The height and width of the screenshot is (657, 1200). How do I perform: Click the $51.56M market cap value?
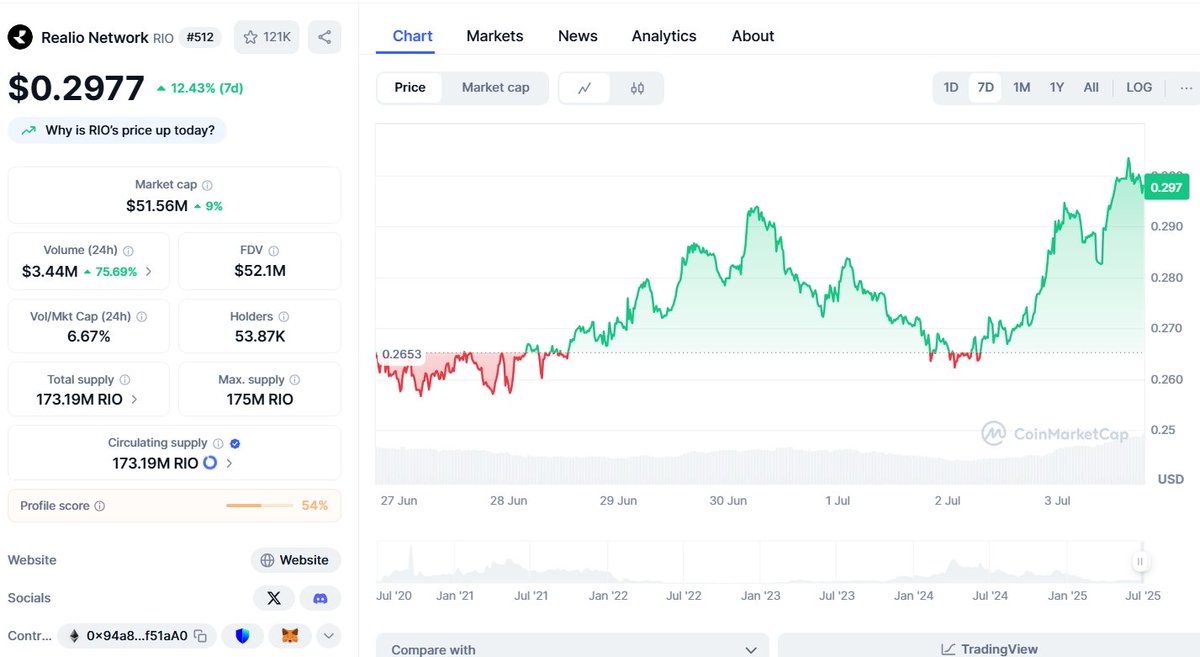[157, 206]
